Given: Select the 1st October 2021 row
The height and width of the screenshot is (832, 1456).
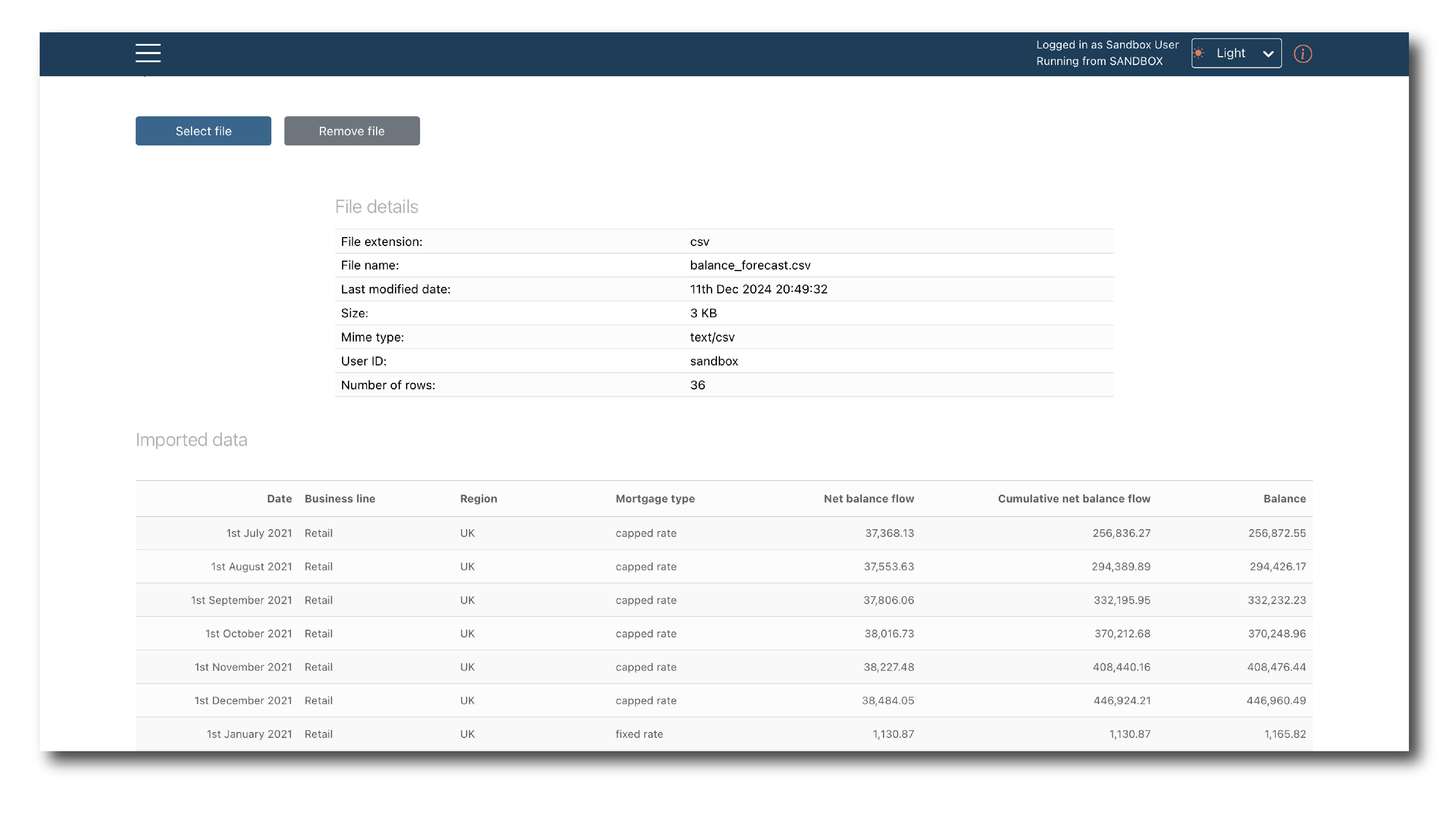Looking at the screenshot, I should (723, 634).
